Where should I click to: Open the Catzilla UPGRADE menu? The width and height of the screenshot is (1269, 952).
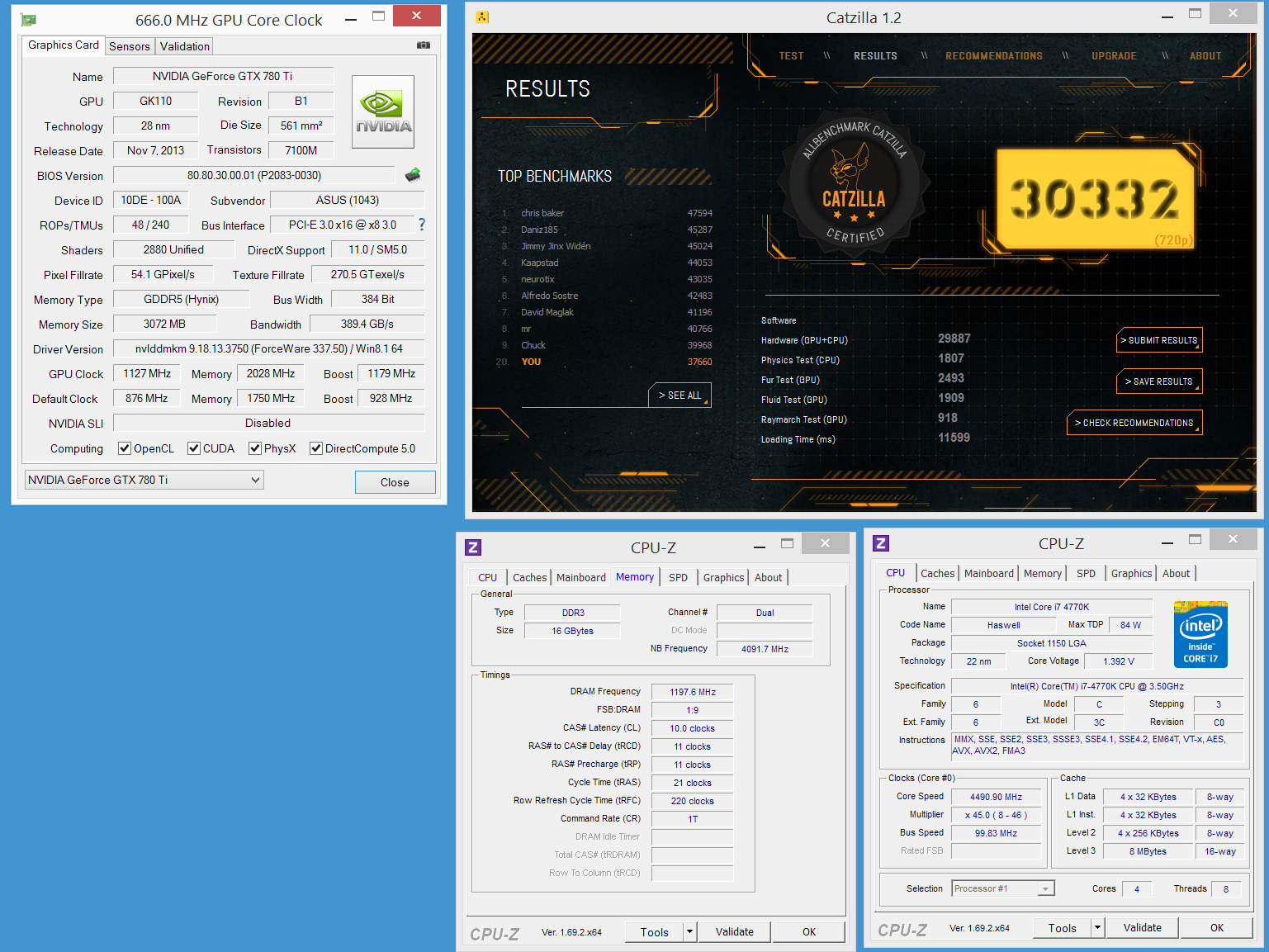(x=1114, y=56)
